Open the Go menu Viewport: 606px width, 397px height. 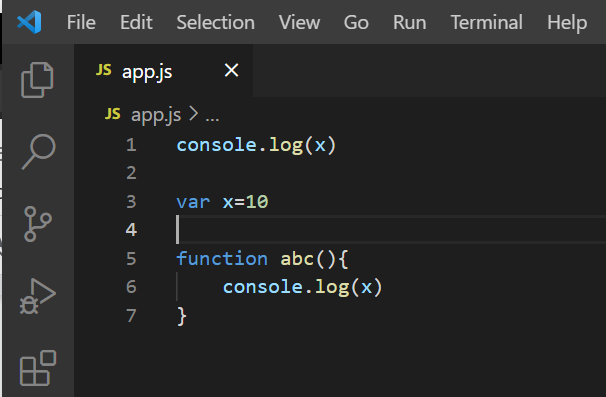coord(356,22)
